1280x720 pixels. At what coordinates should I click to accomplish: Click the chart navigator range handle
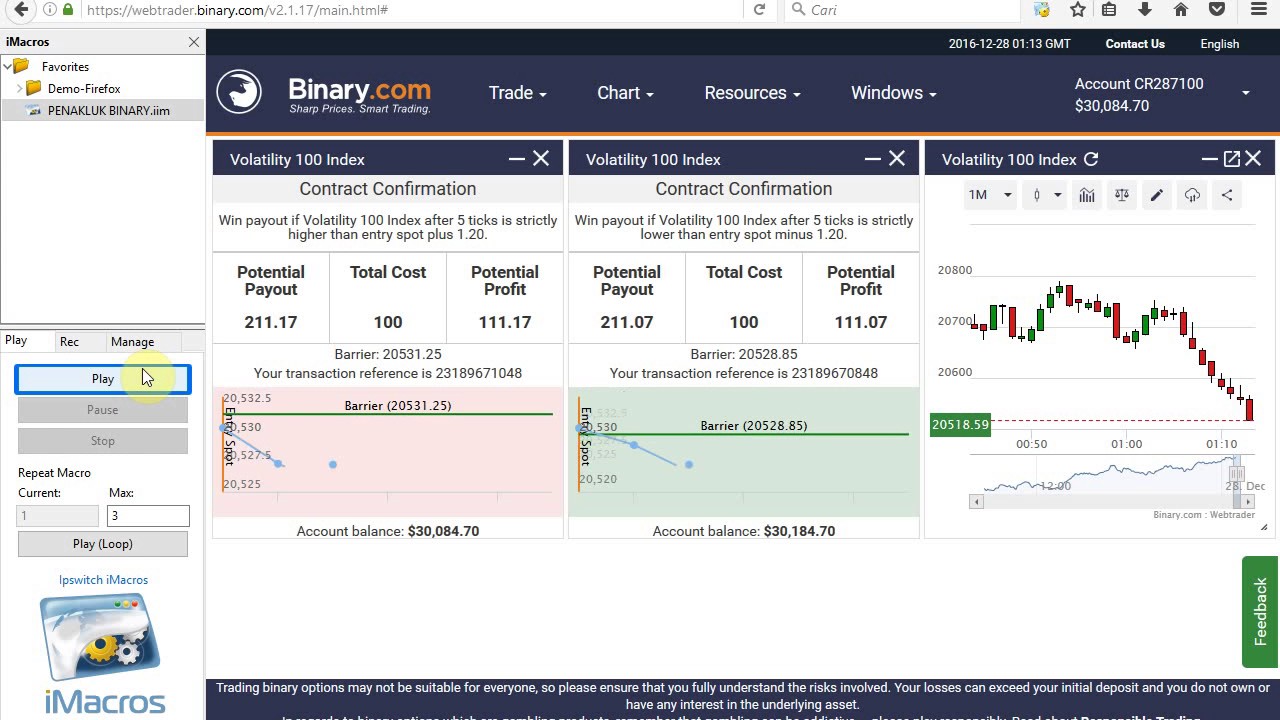click(x=1237, y=474)
